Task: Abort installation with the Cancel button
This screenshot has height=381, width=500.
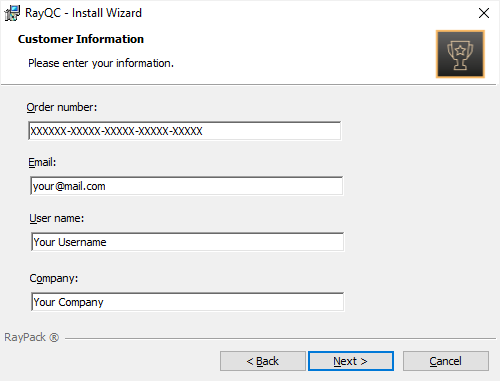Action: 446,361
